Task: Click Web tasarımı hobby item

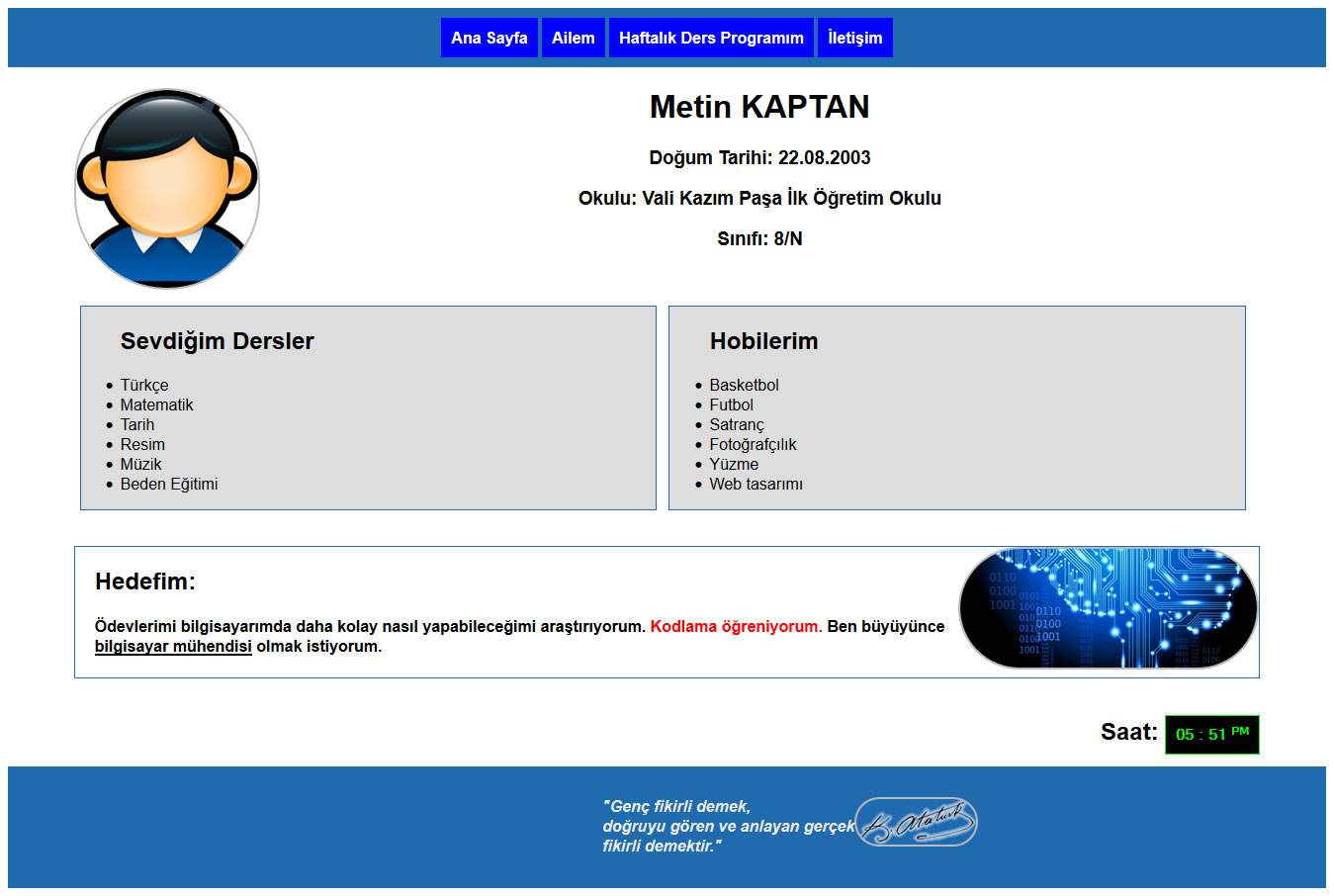Action: [756, 485]
